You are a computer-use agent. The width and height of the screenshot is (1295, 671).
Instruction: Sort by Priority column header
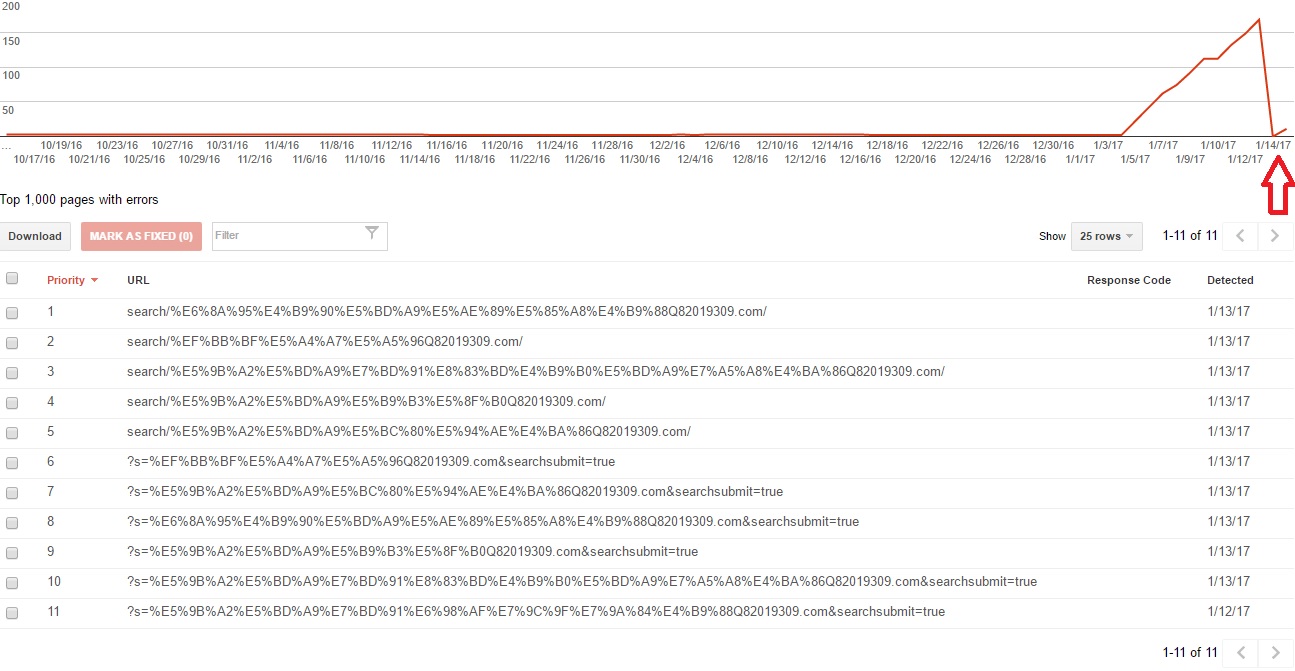[72, 280]
